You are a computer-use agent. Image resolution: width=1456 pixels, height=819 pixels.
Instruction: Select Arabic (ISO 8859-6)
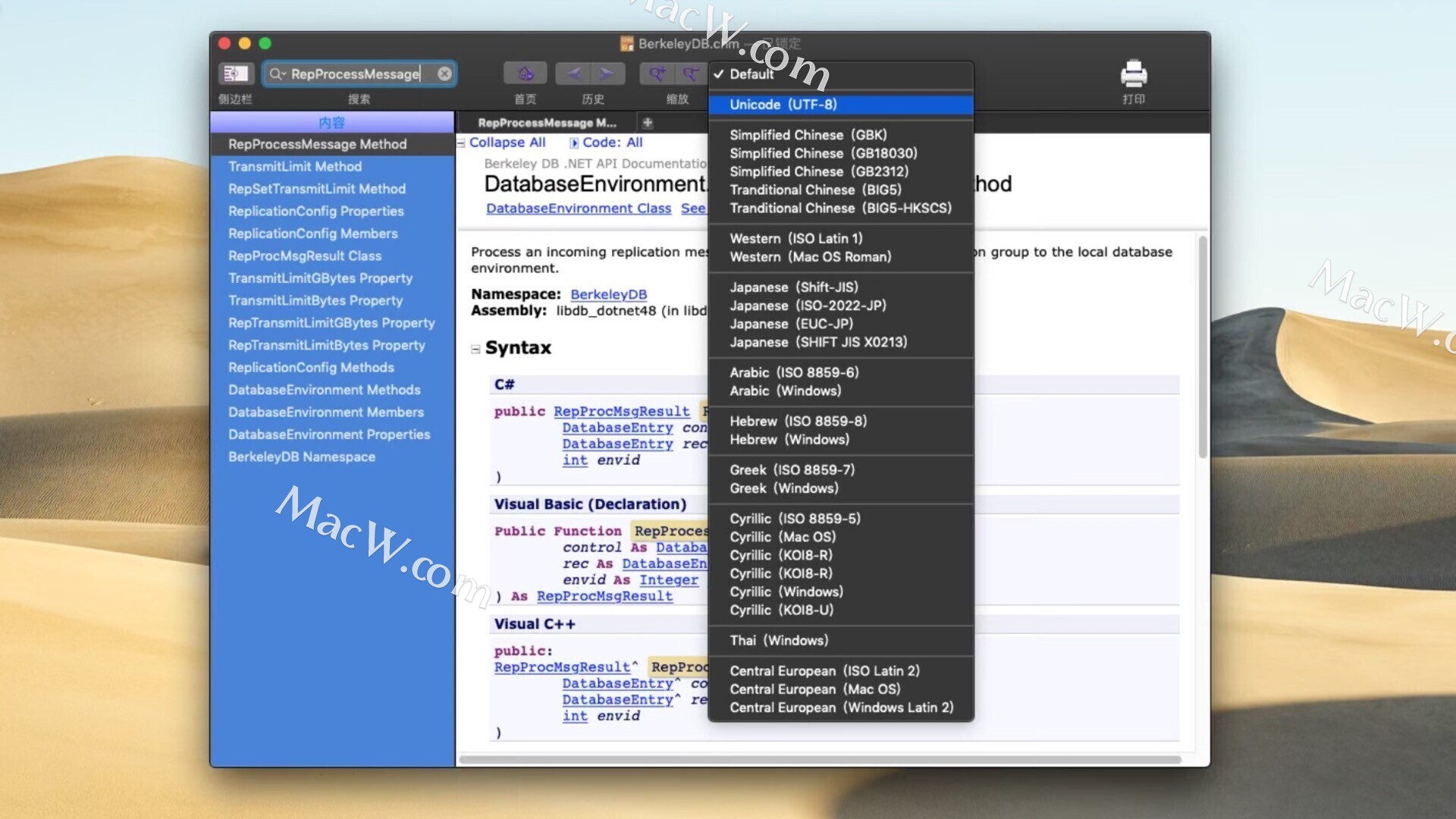[841, 372]
